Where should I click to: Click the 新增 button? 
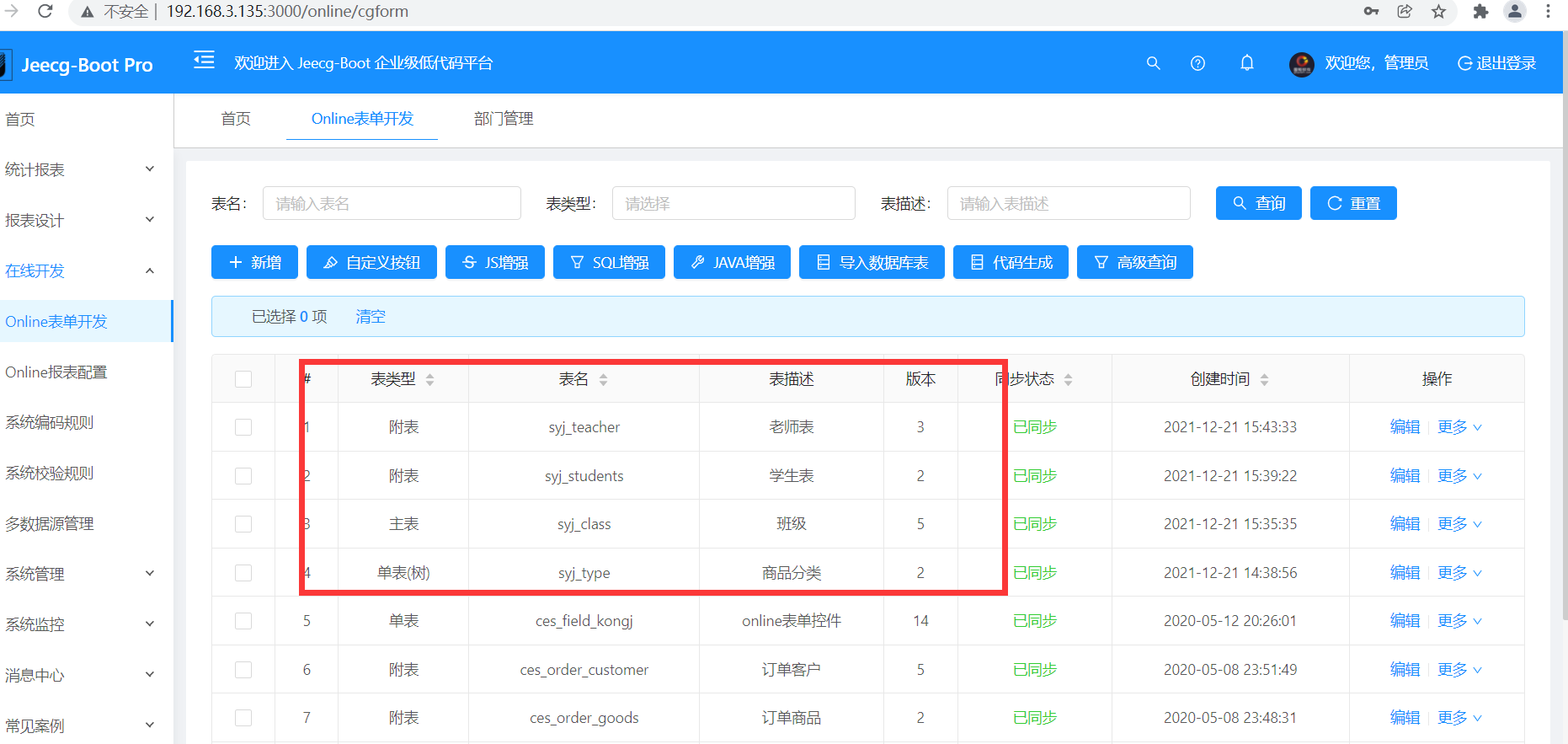(x=255, y=263)
